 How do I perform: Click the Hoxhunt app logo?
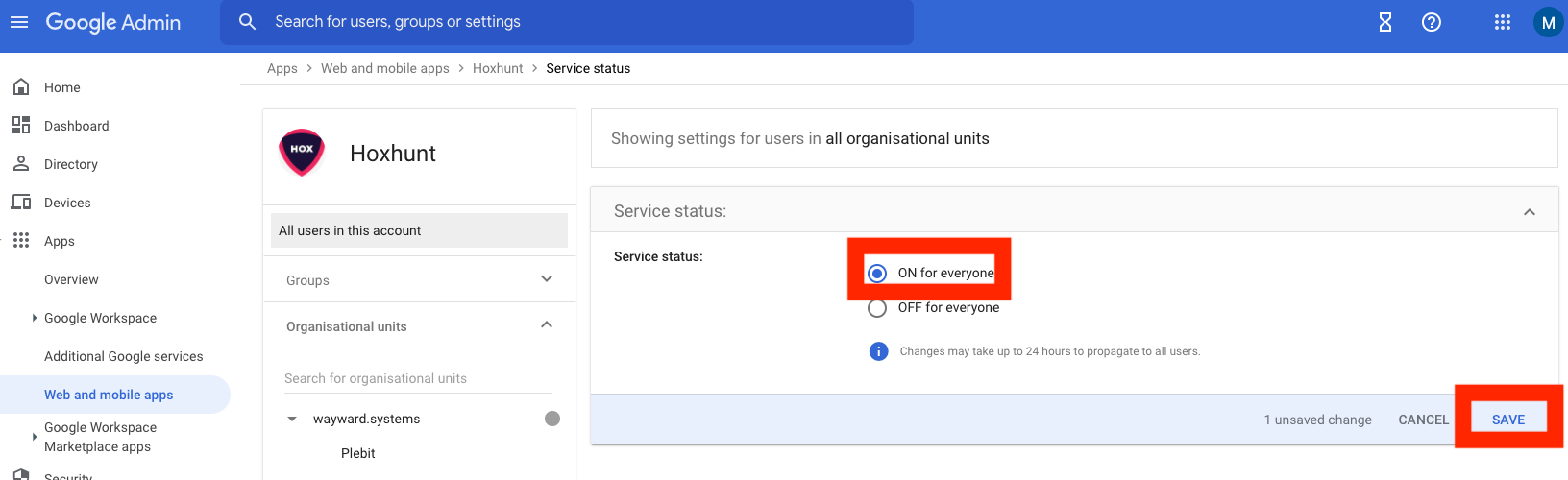[302, 152]
